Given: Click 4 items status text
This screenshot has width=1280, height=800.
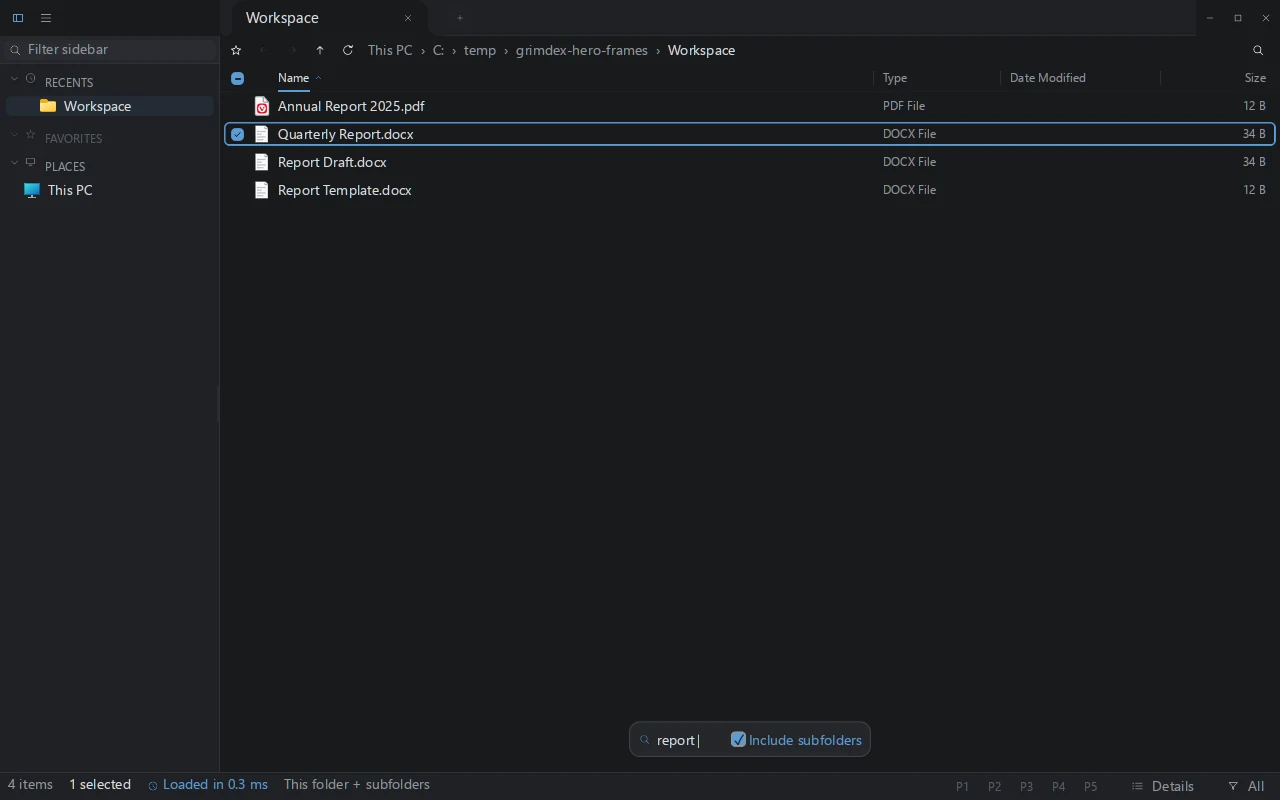Looking at the screenshot, I should [x=30, y=785].
